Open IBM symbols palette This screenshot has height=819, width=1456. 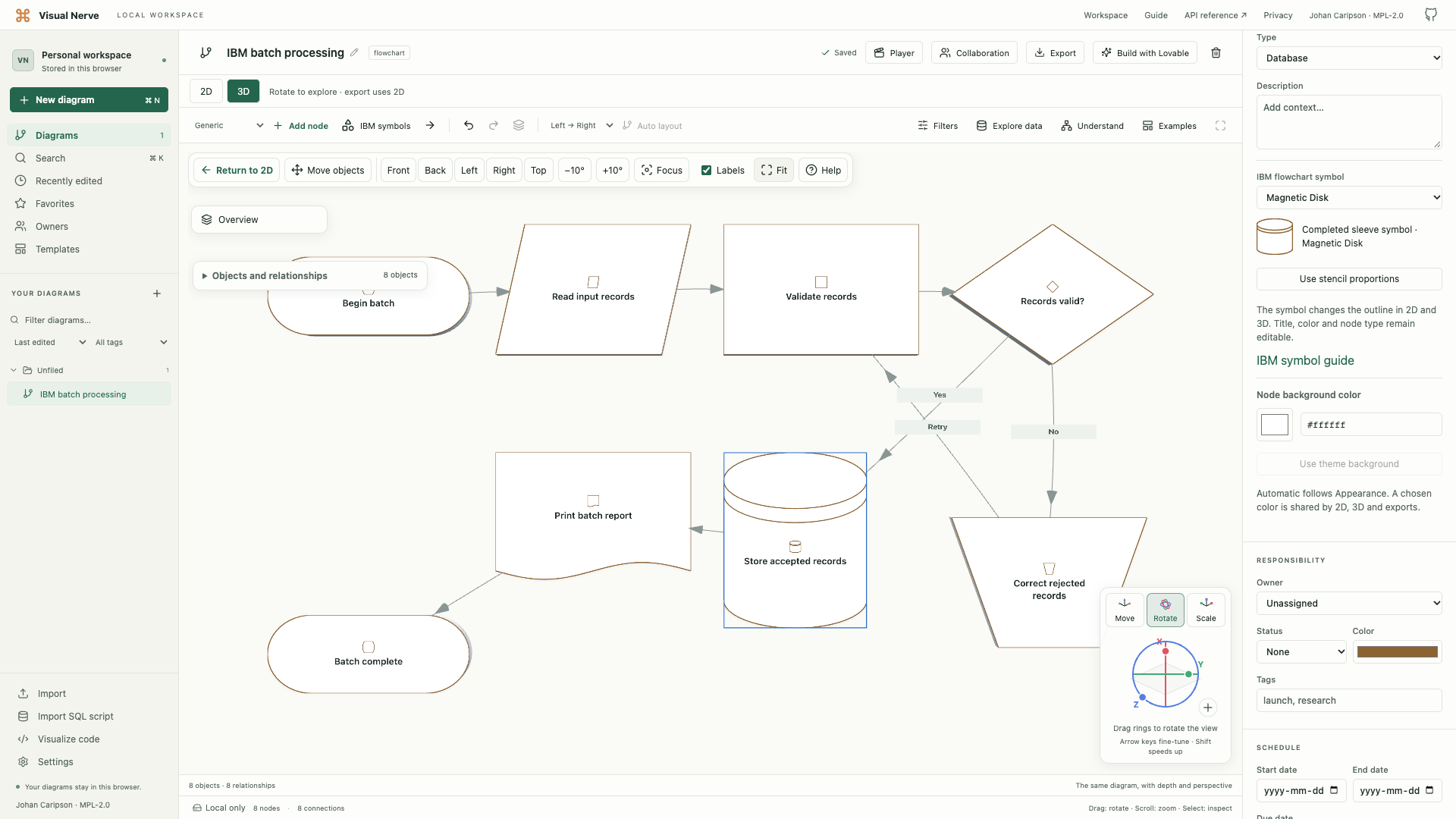pyautogui.click(x=376, y=126)
